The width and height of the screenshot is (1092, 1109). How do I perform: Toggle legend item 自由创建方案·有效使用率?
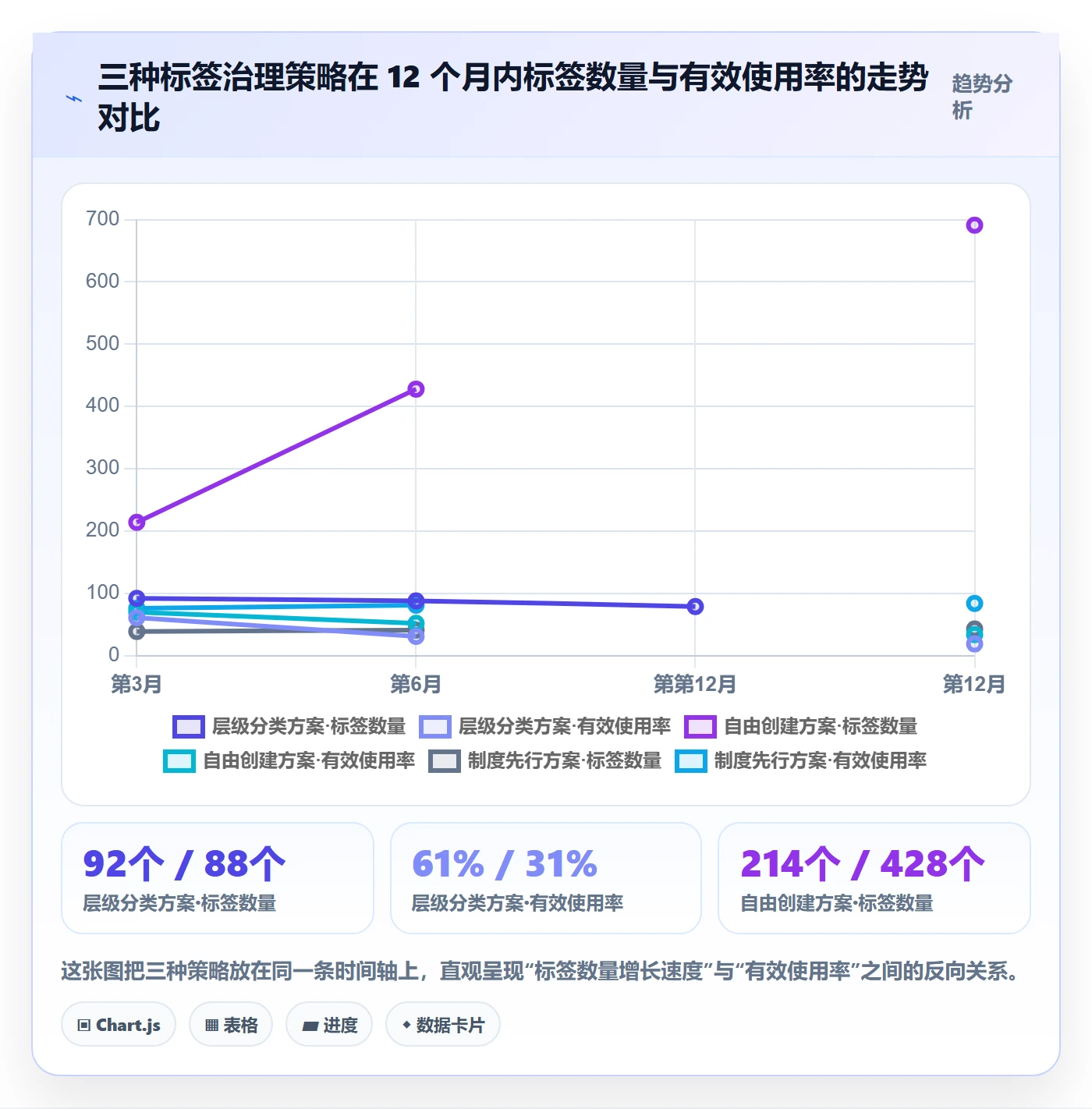(x=289, y=761)
